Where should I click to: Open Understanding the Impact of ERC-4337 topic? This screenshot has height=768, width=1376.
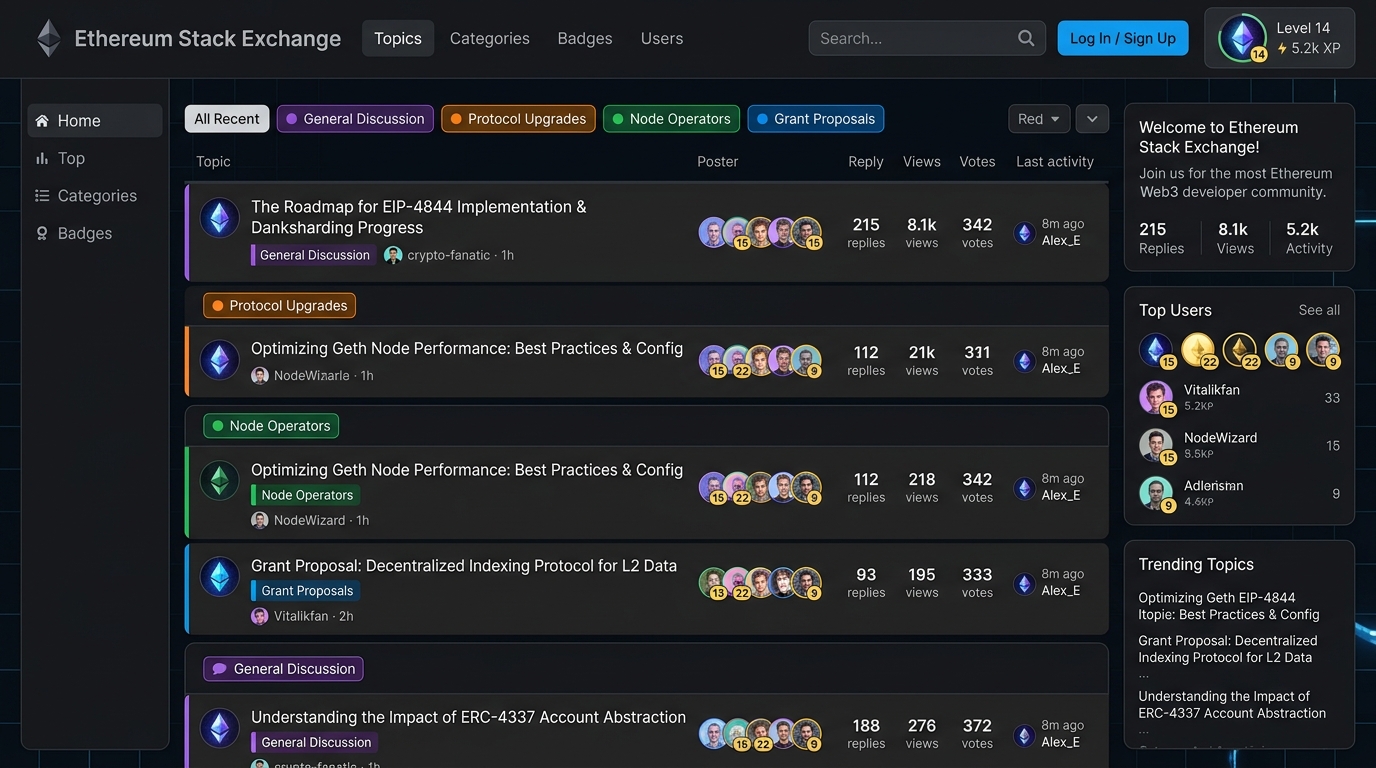(468, 717)
